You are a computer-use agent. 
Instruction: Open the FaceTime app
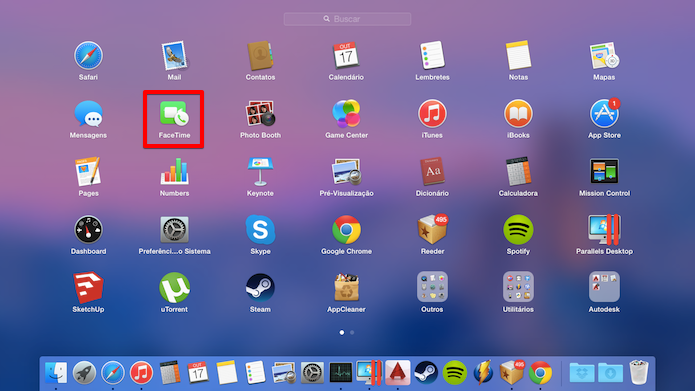coord(174,114)
